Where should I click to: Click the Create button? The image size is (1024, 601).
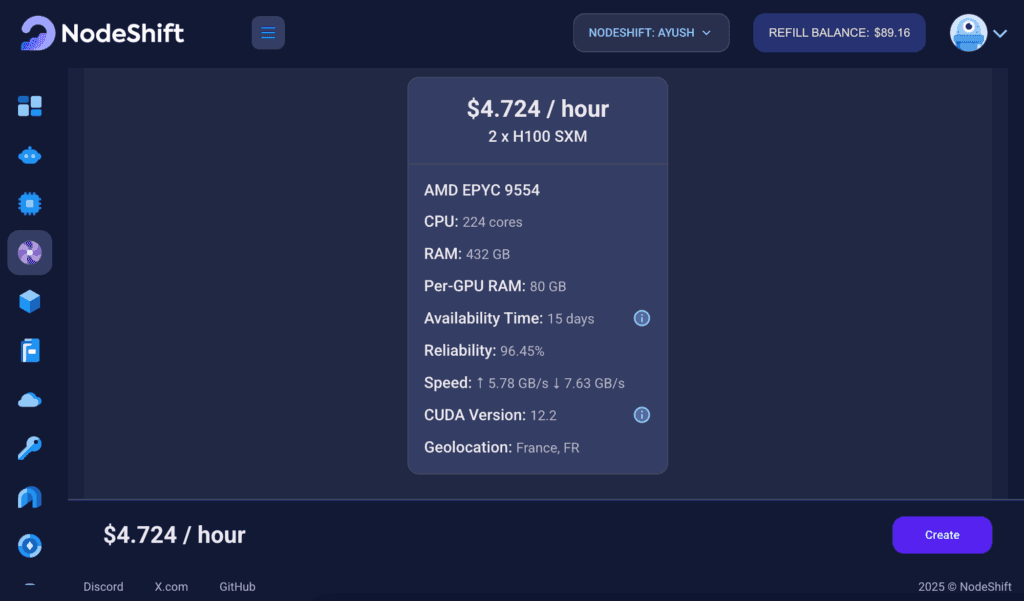(942, 535)
